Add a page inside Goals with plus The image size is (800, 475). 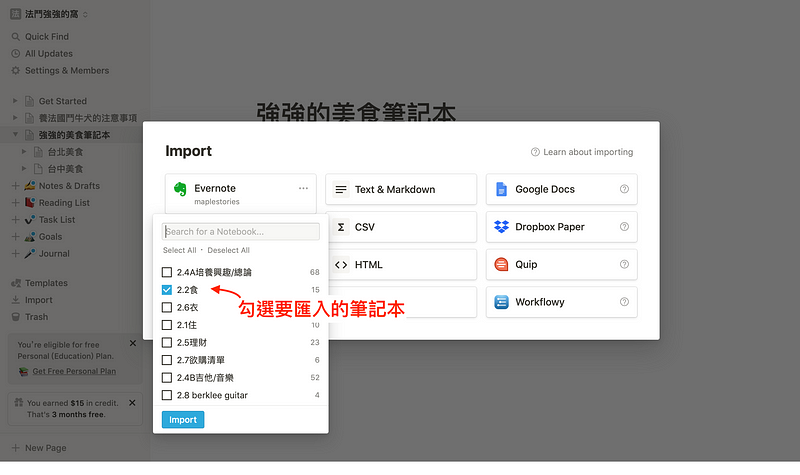point(15,237)
